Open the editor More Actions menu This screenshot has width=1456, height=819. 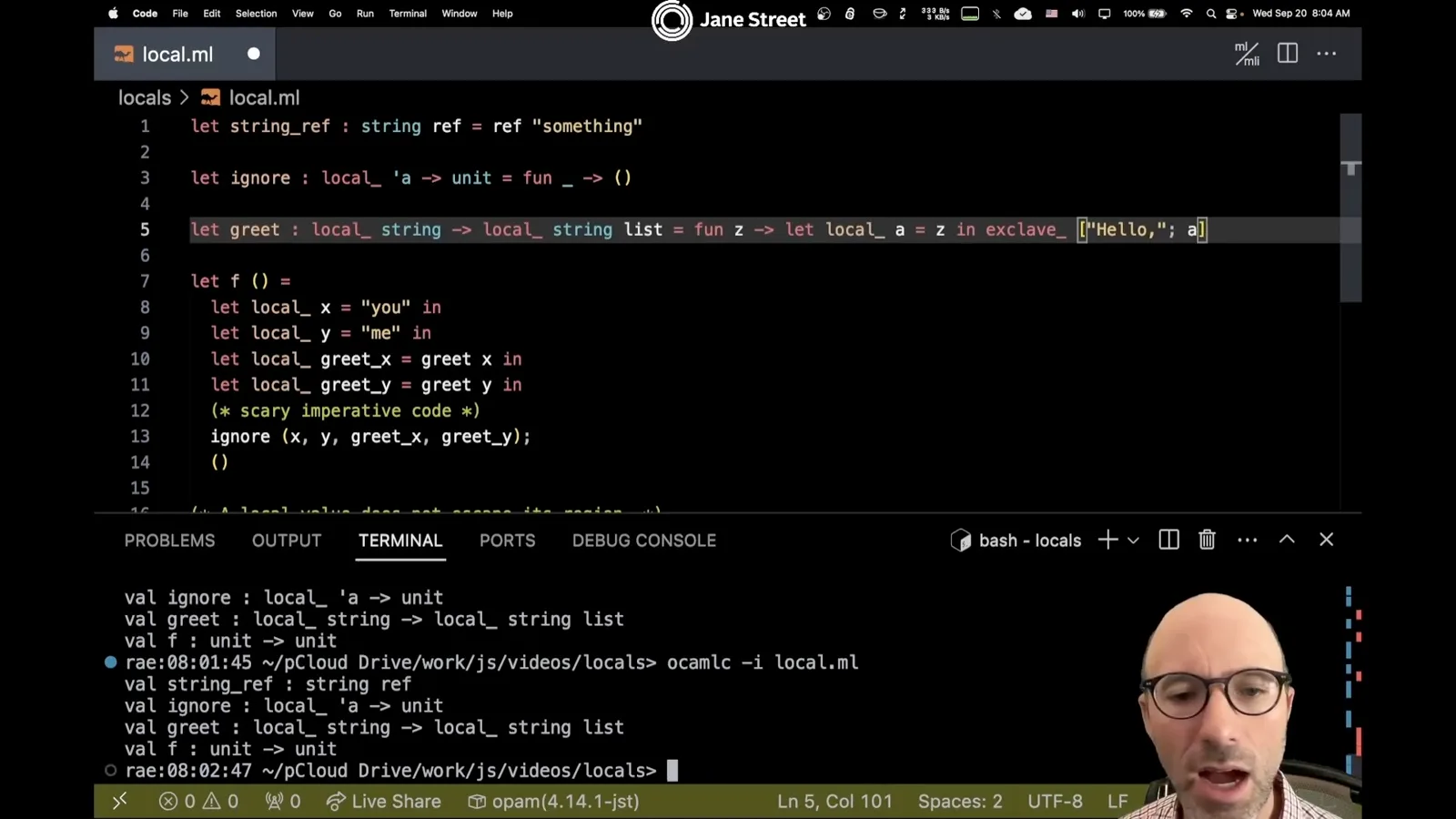(x=1327, y=54)
